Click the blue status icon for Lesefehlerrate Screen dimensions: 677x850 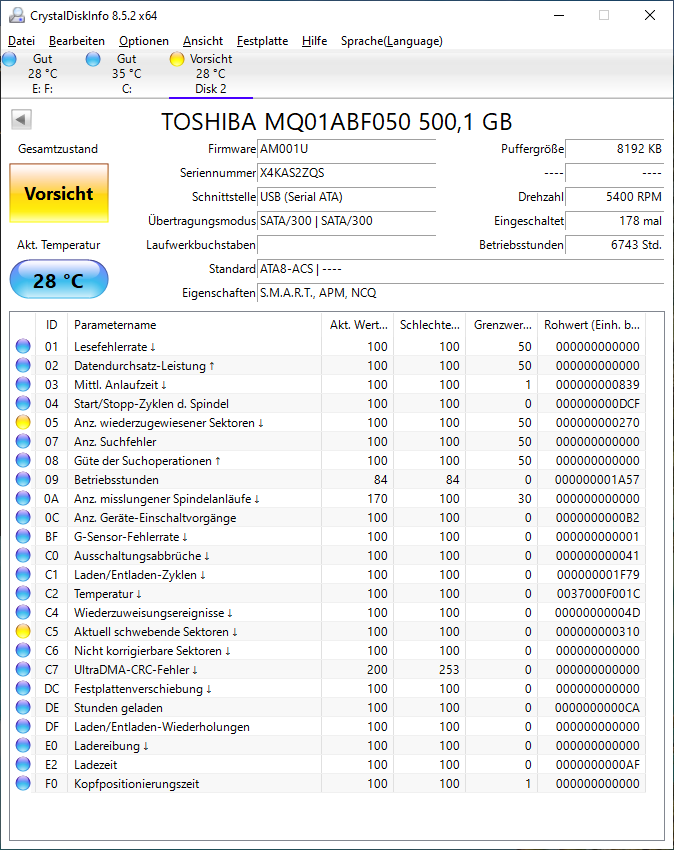[x=23, y=346]
